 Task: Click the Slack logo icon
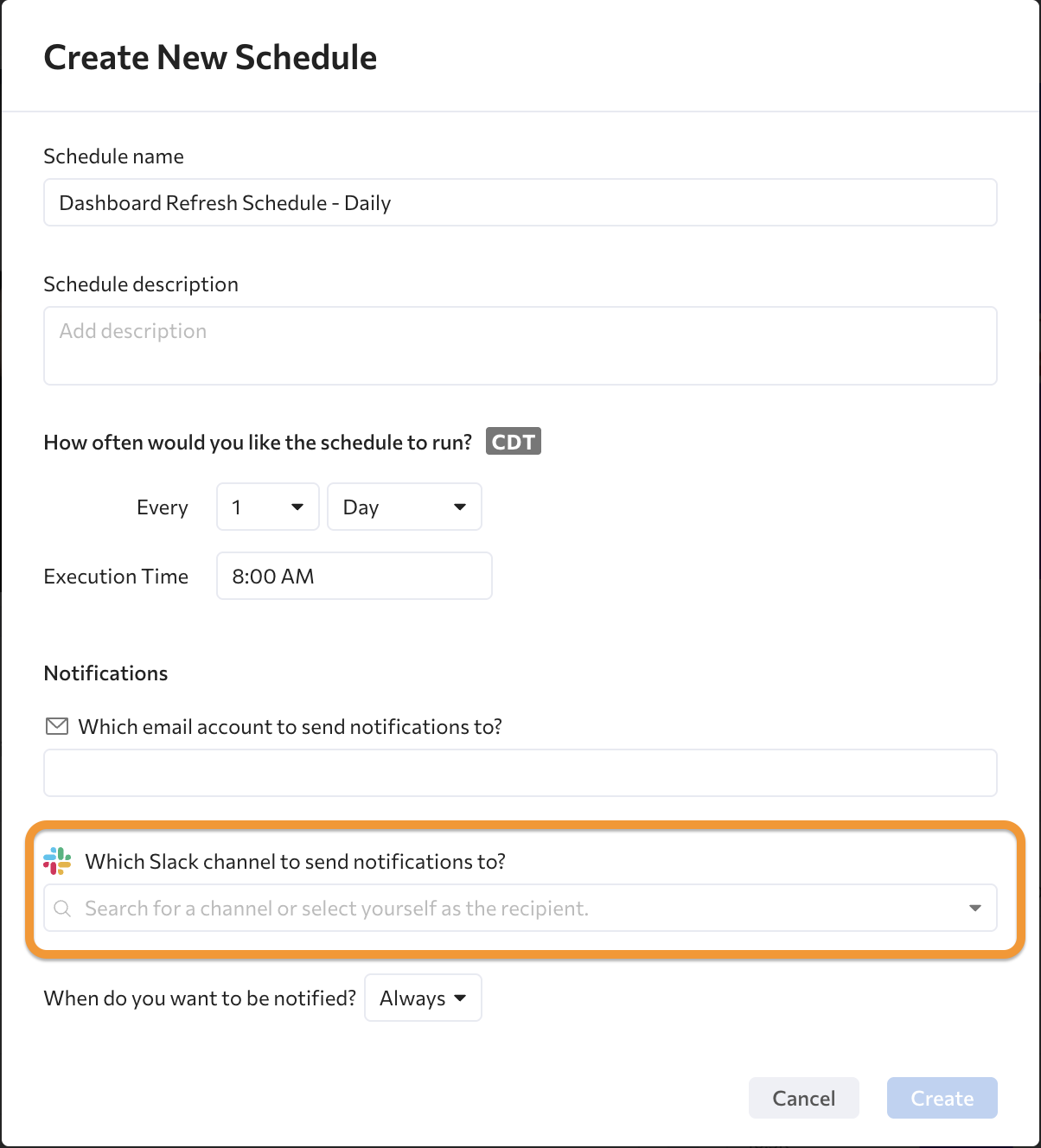point(57,861)
